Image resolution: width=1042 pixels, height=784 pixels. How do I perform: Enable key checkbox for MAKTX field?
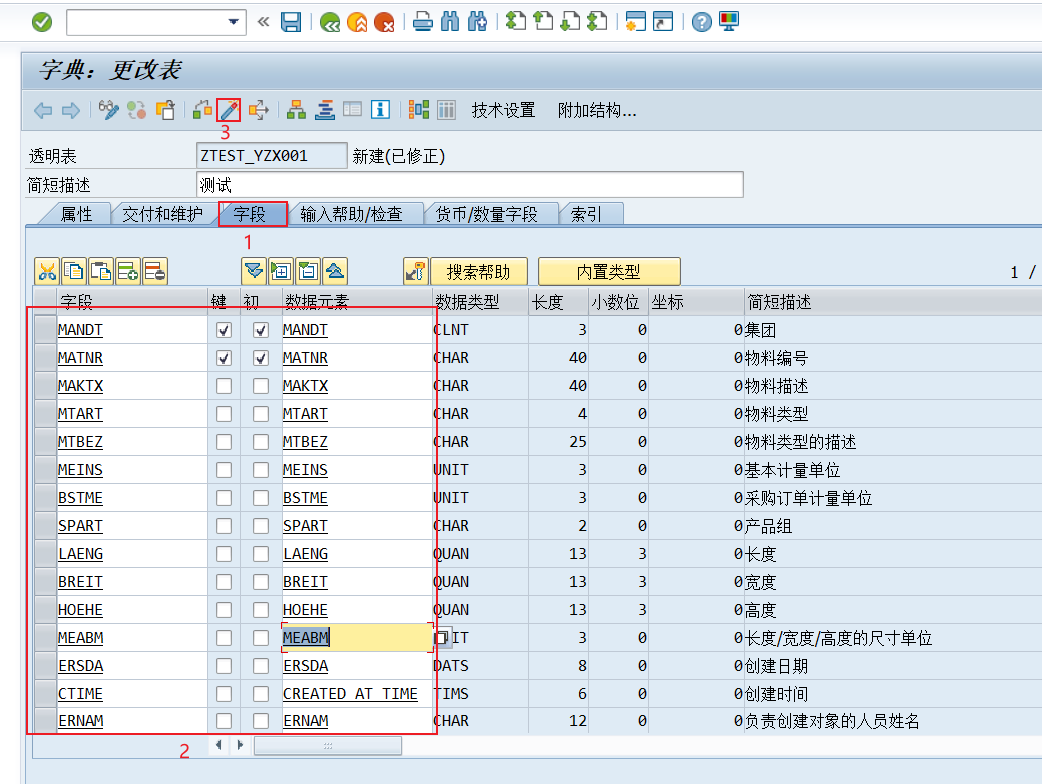[x=222, y=385]
